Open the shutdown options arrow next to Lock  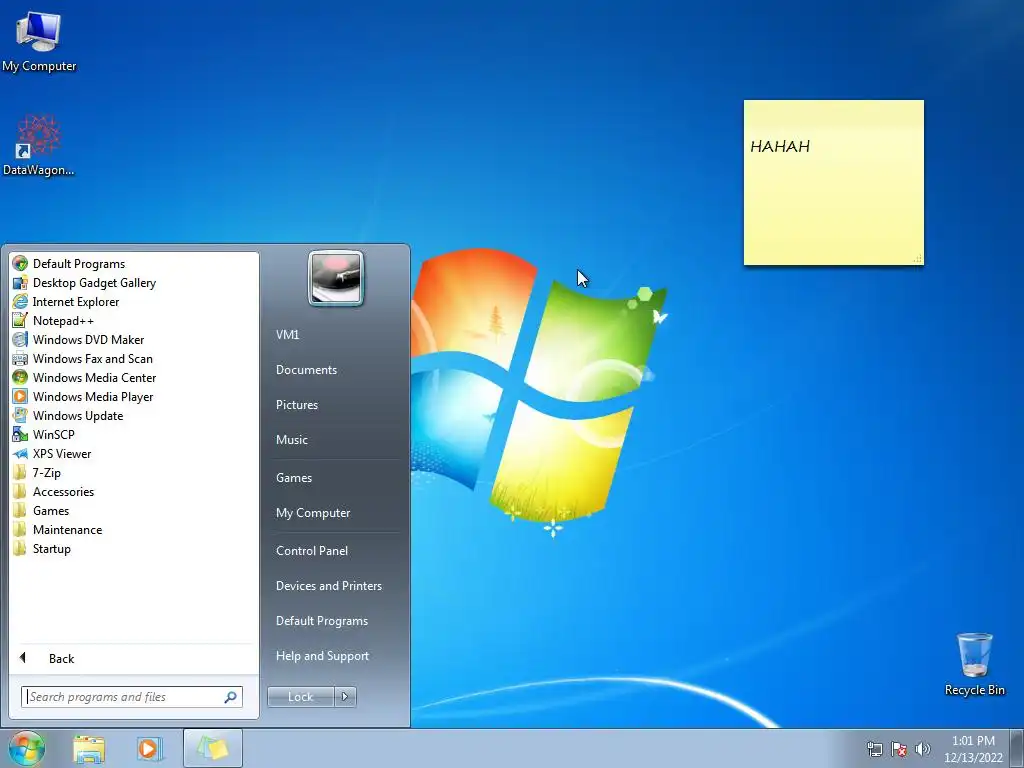click(345, 697)
